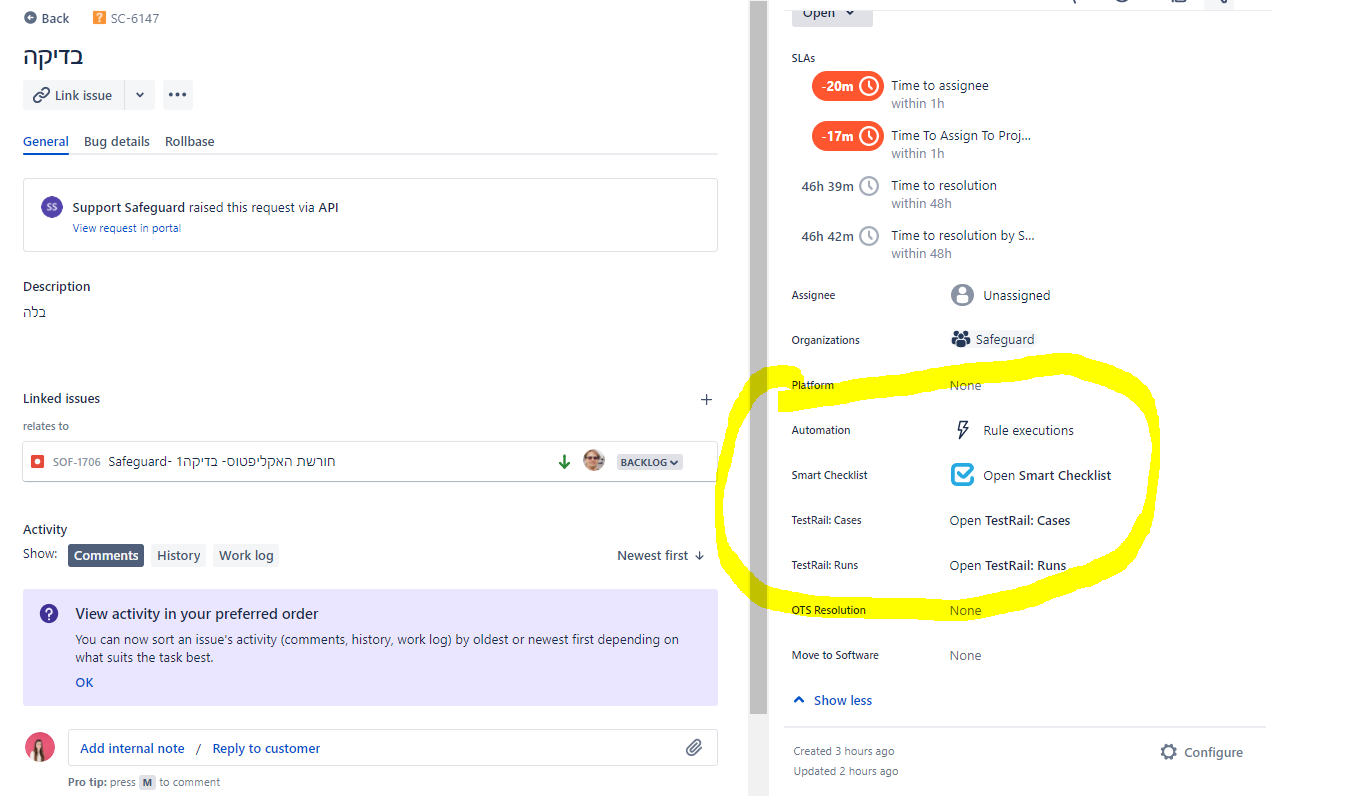Screen dimensions: 1359x796
Task: Open View request in portal link
Action: click(x=127, y=228)
